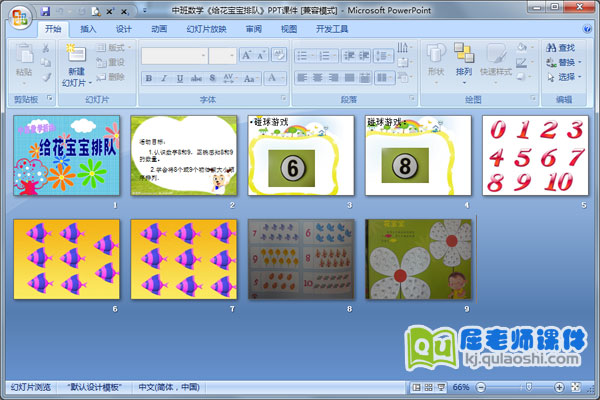Switch to Slide Sorter view in status bar
This screenshot has width=600, height=400.
coord(429,387)
